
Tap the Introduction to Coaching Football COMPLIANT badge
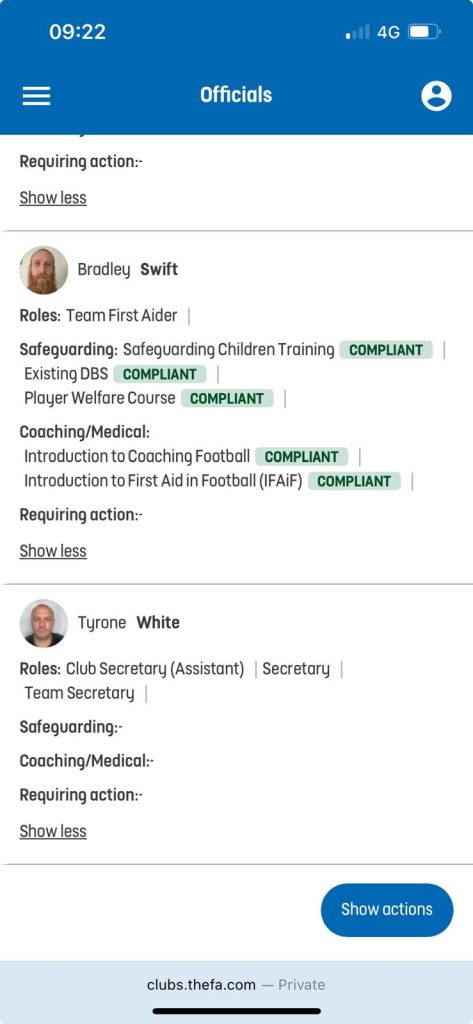[301, 456]
